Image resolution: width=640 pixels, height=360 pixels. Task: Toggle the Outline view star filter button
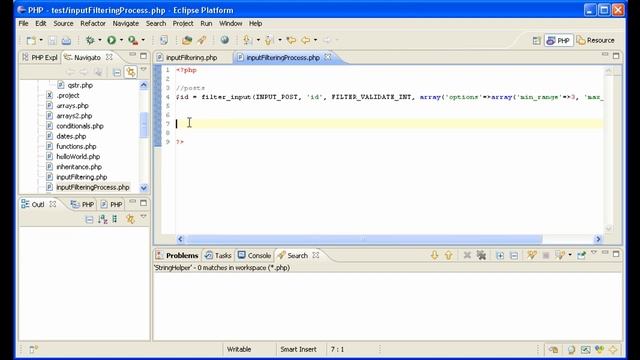point(130,219)
